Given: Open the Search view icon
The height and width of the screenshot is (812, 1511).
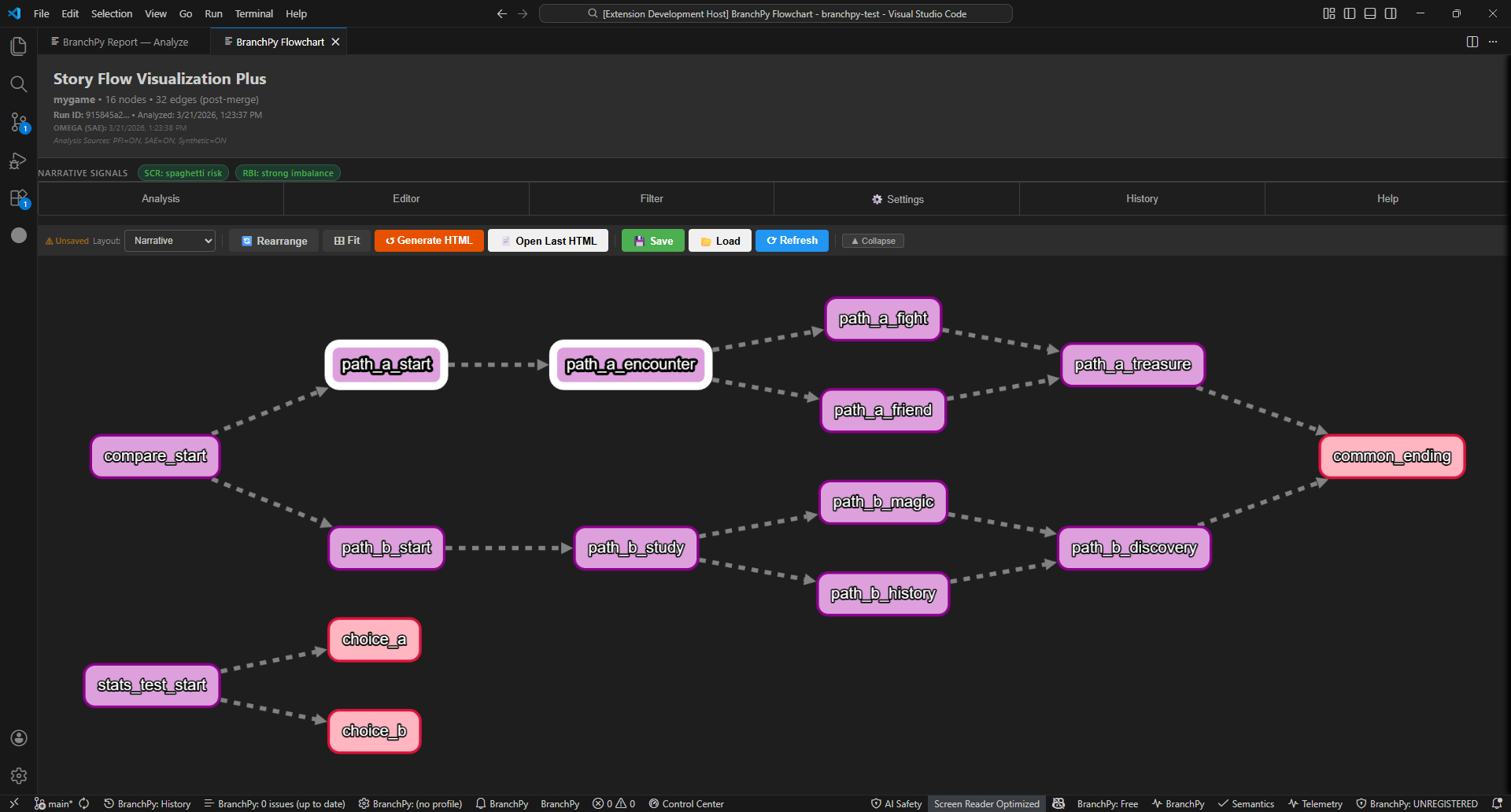Looking at the screenshot, I should click(x=19, y=84).
